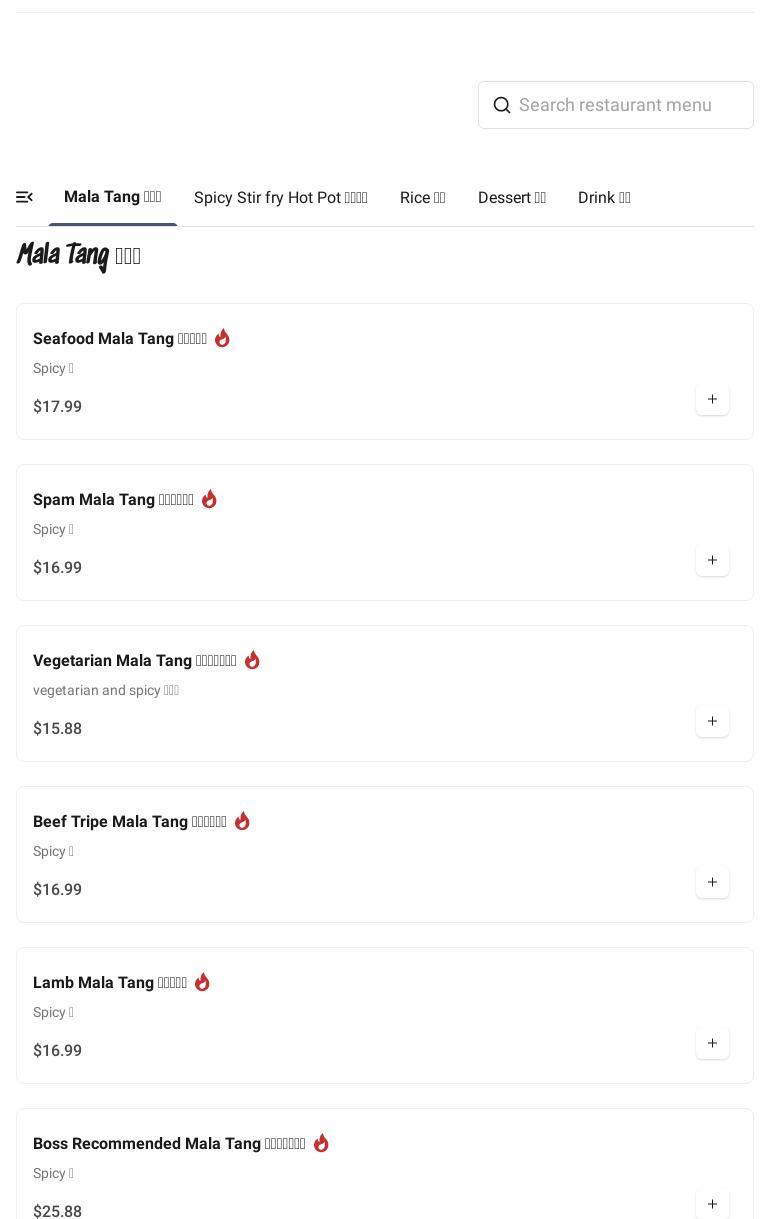Click the Beef Tripe Mala Tang name
This screenshot has width=770, height=1219.
(129, 822)
